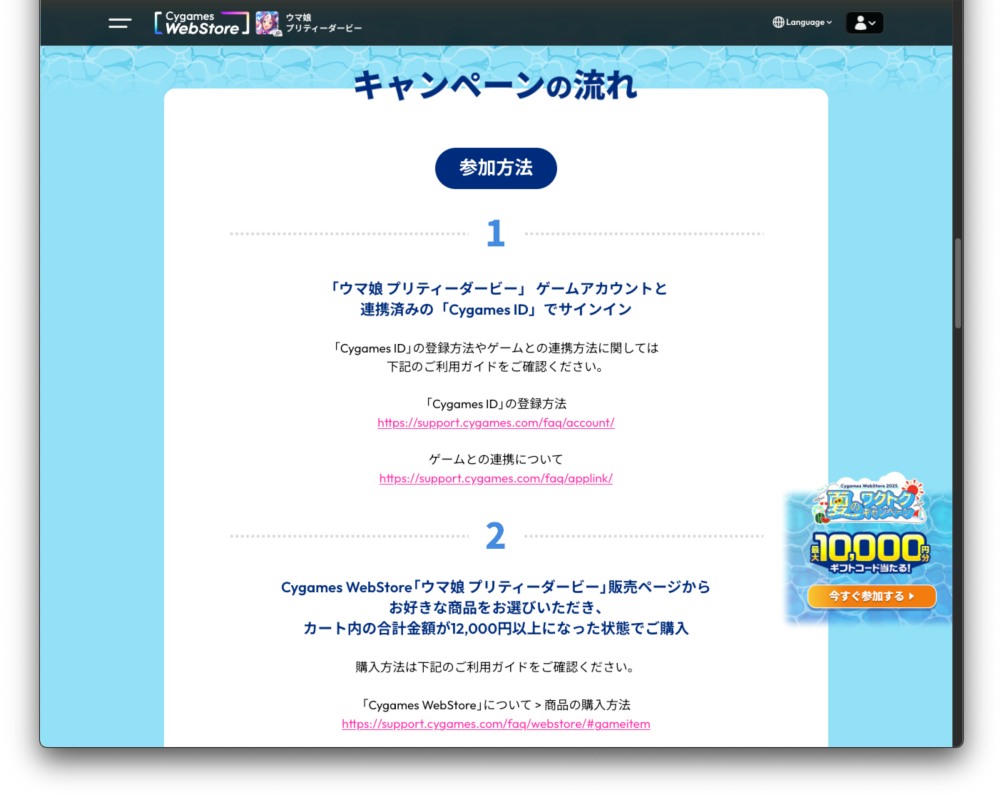The image size is (1003, 800).
Task: Open the support.cygames.com/faq/account/ link
Action: [495, 423]
